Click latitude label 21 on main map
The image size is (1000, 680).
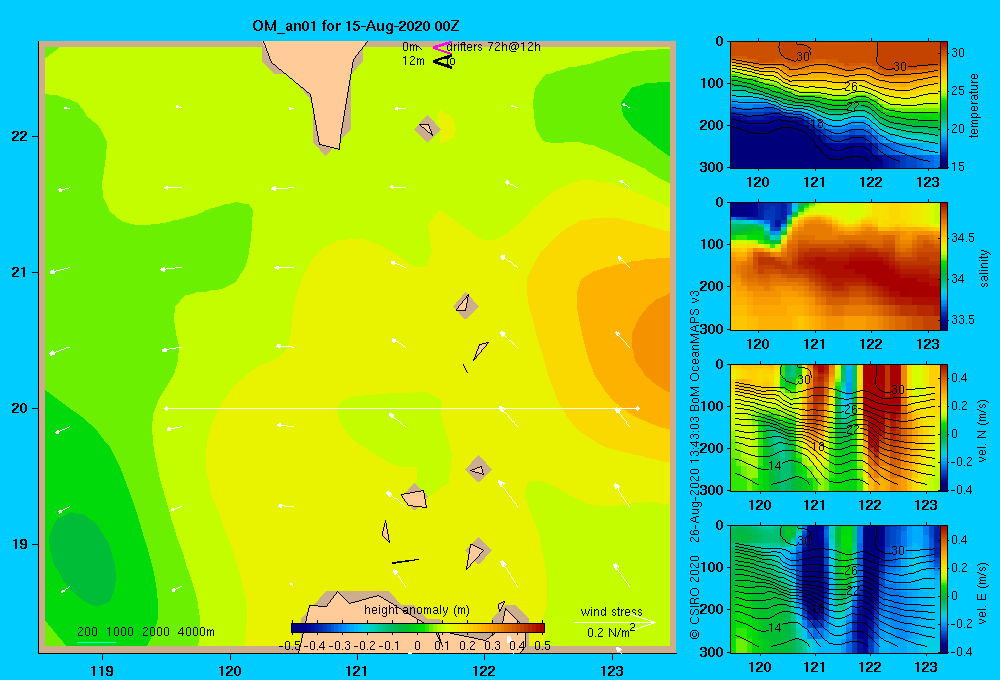point(20,272)
